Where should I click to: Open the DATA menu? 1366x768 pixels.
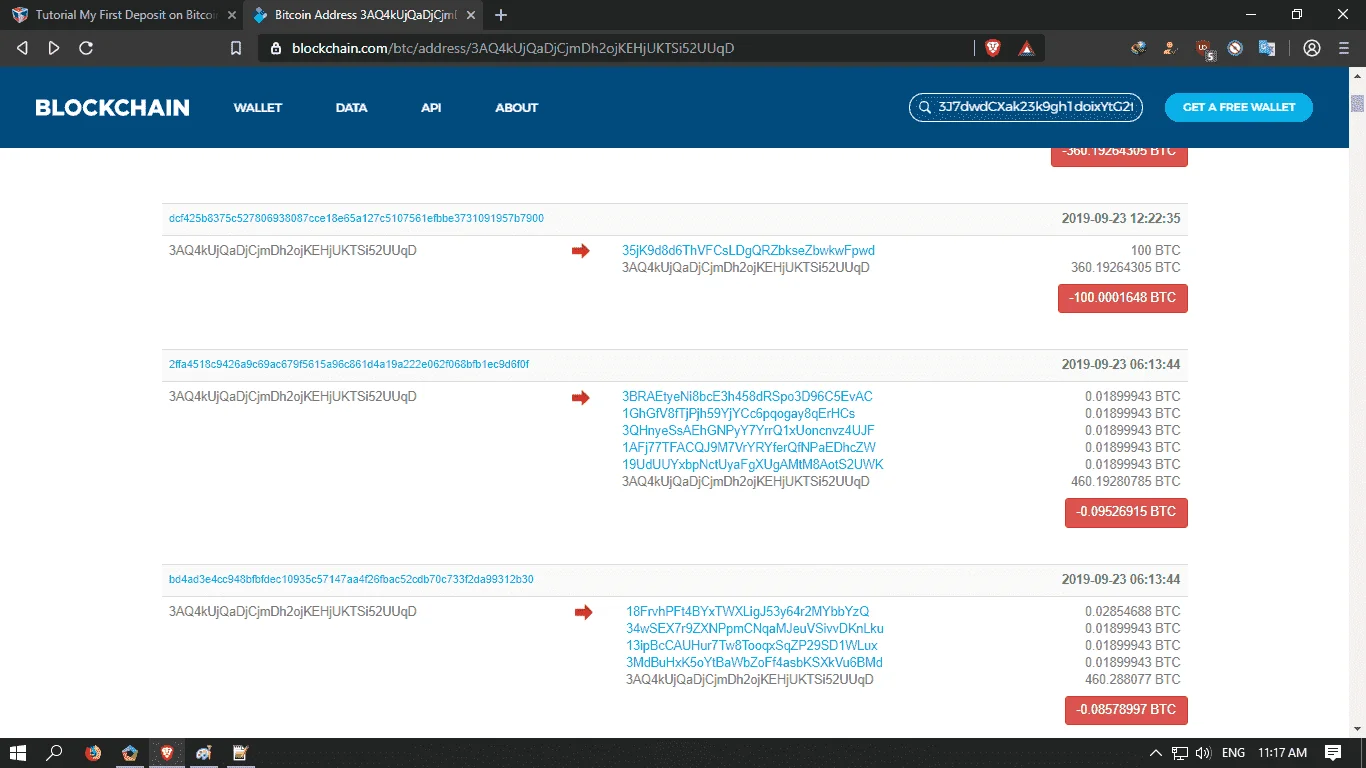(x=352, y=107)
